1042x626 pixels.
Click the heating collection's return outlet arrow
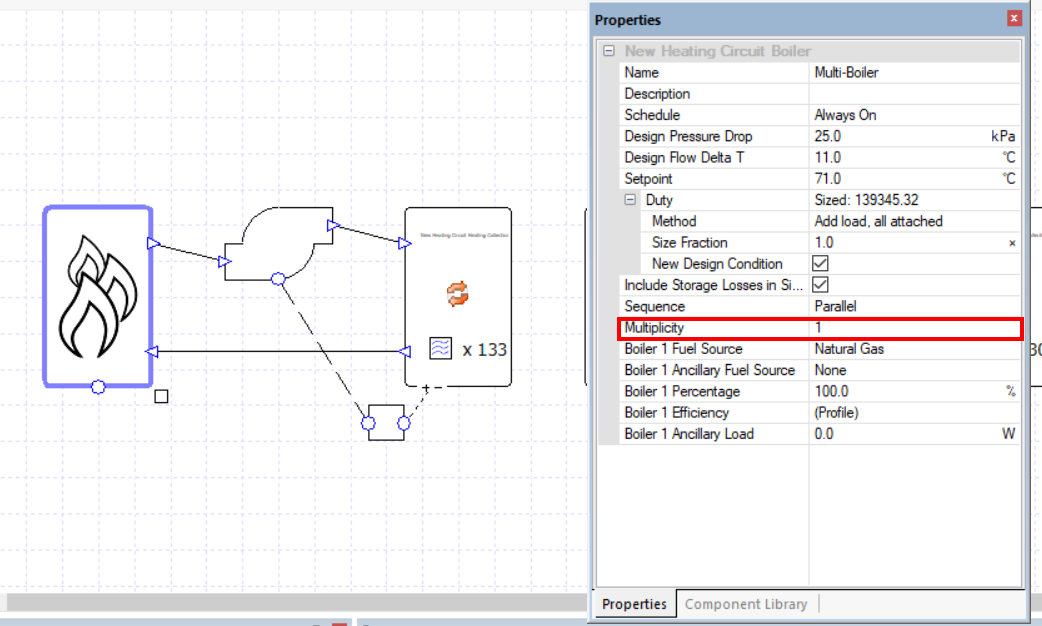[x=405, y=351]
